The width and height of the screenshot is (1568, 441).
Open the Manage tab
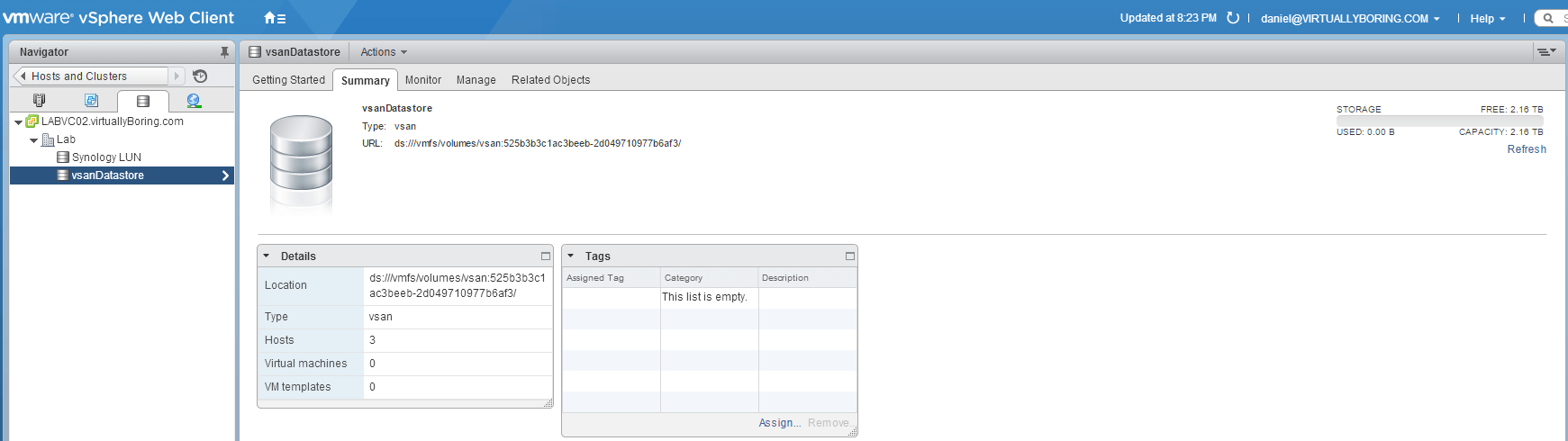point(476,80)
